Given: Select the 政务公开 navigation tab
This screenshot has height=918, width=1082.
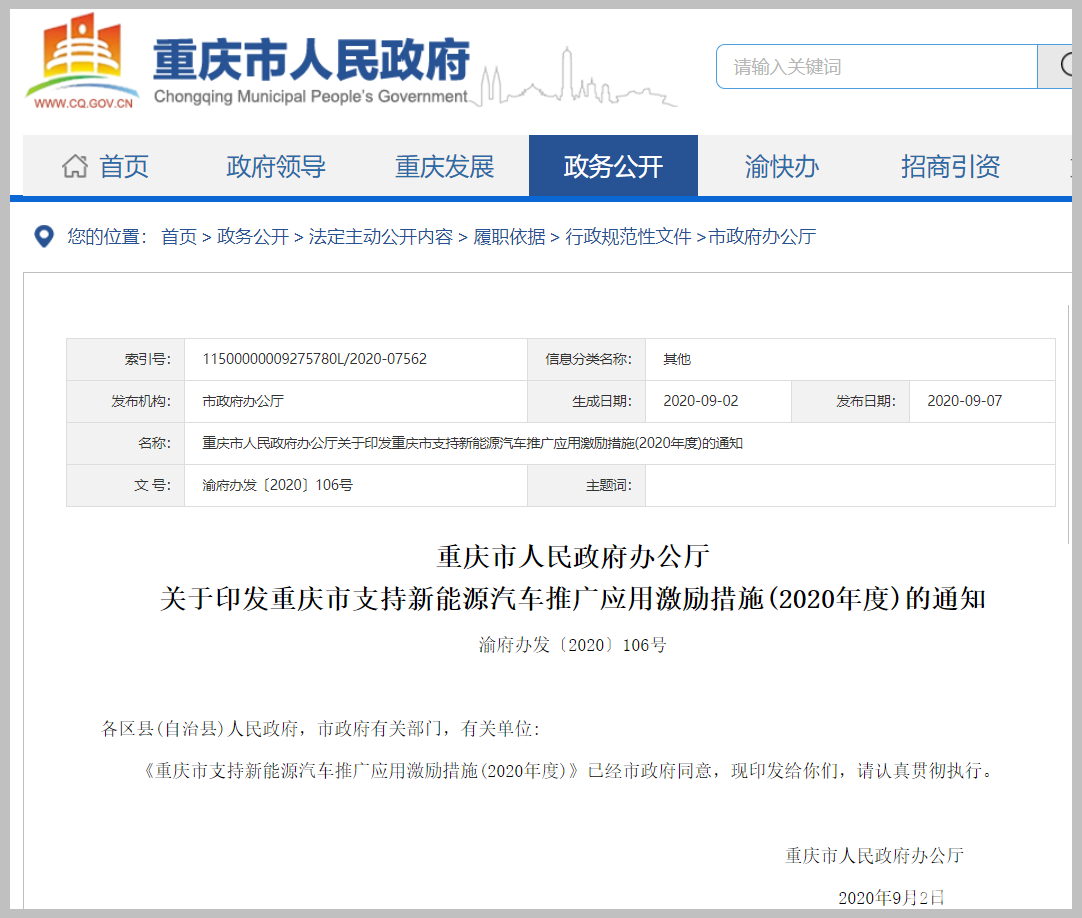Looking at the screenshot, I should point(613,166).
